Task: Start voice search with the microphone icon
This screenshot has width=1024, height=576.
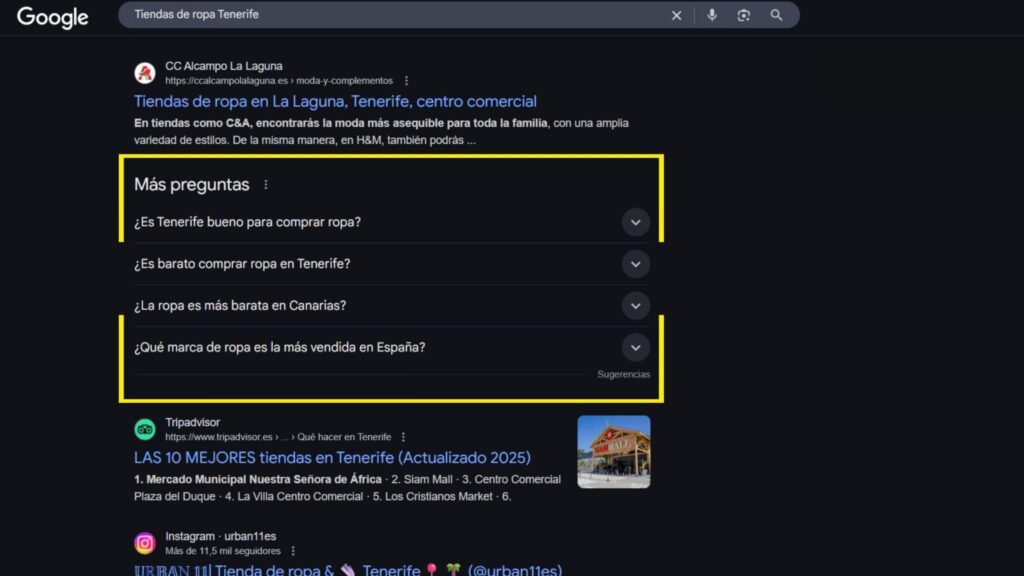Action: (x=712, y=15)
